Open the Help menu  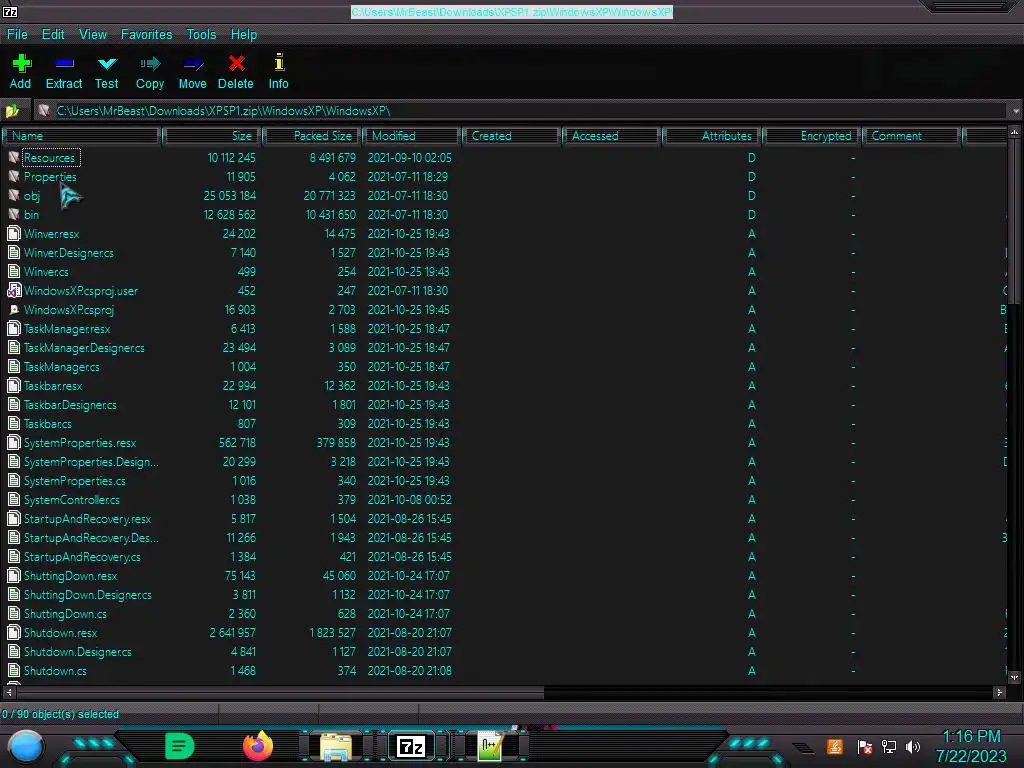(x=244, y=35)
